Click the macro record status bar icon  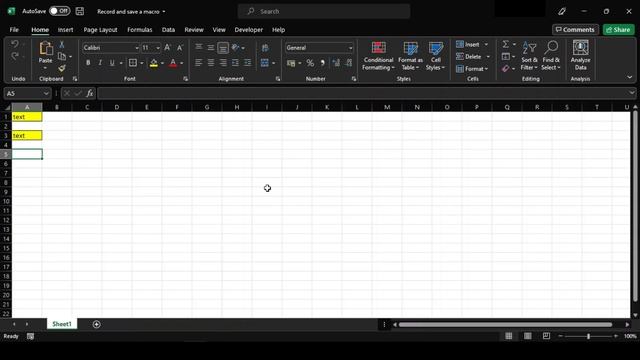(x=31, y=336)
